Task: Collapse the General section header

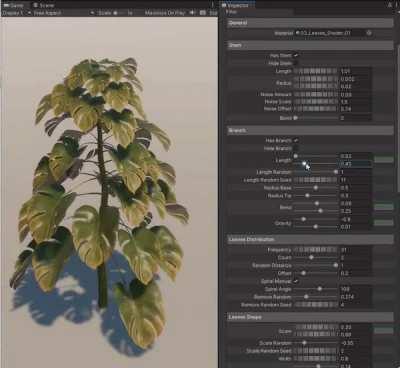Action: pyautogui.click(x=310, y=23)
